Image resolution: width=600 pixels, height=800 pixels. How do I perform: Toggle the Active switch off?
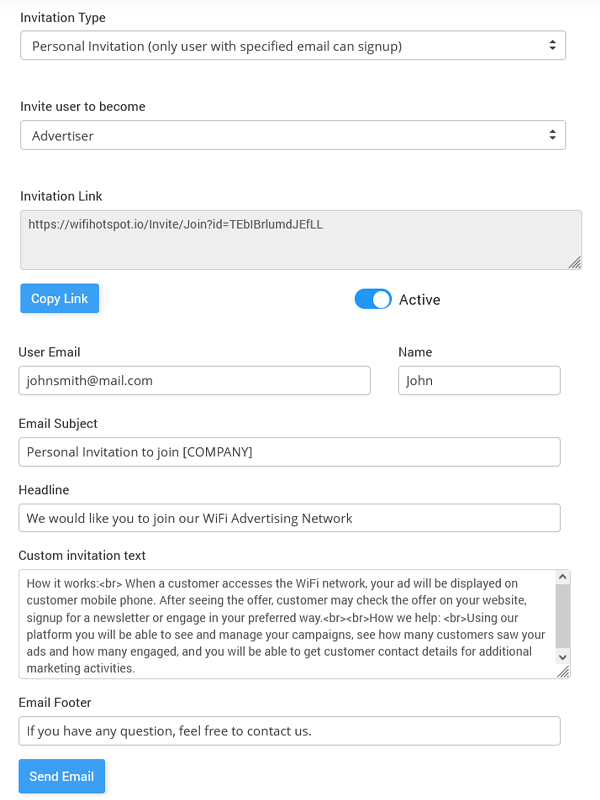click(373, 299)
